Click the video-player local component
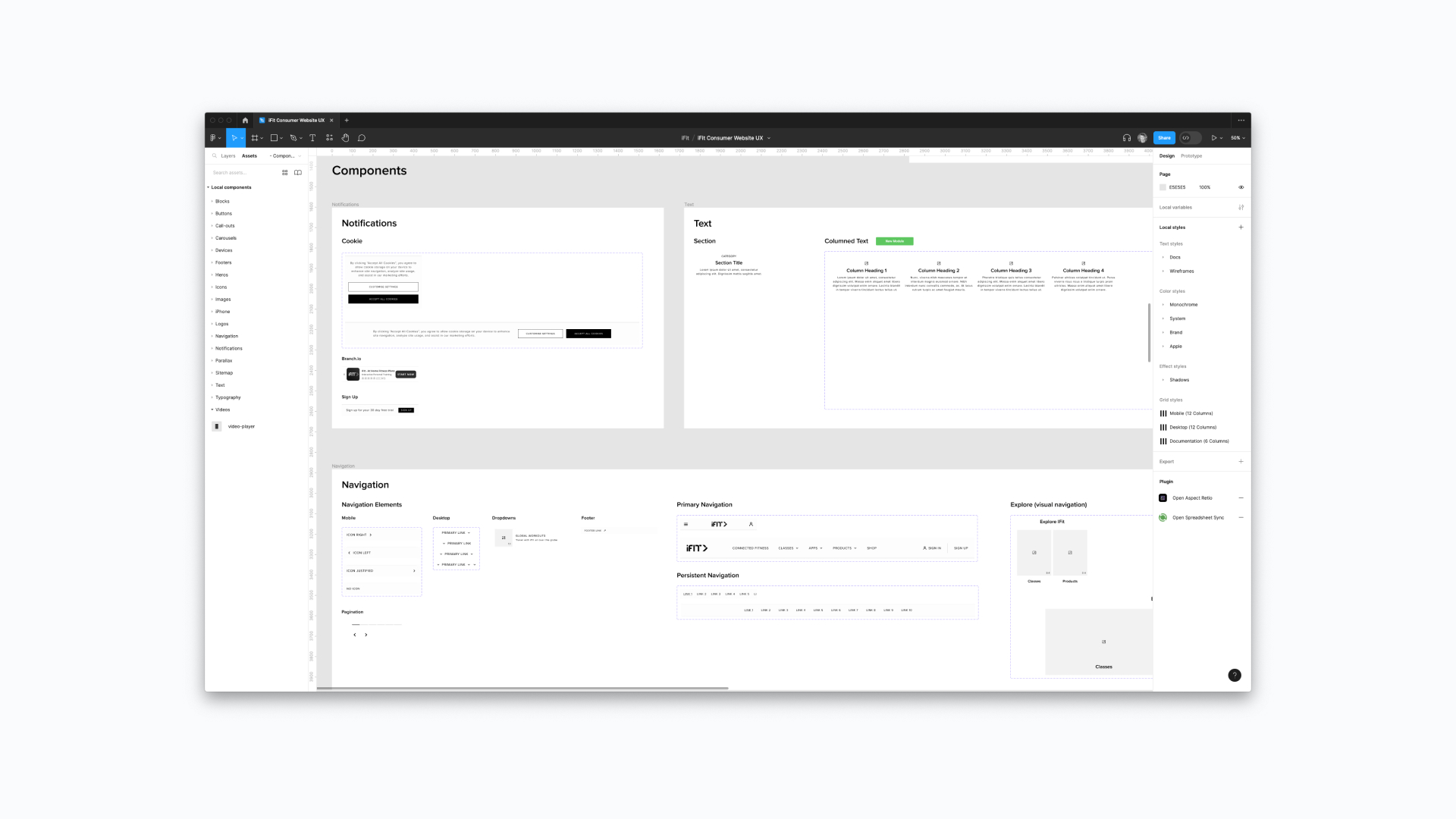The image size is (1456, 819). (x=242, y=426)
